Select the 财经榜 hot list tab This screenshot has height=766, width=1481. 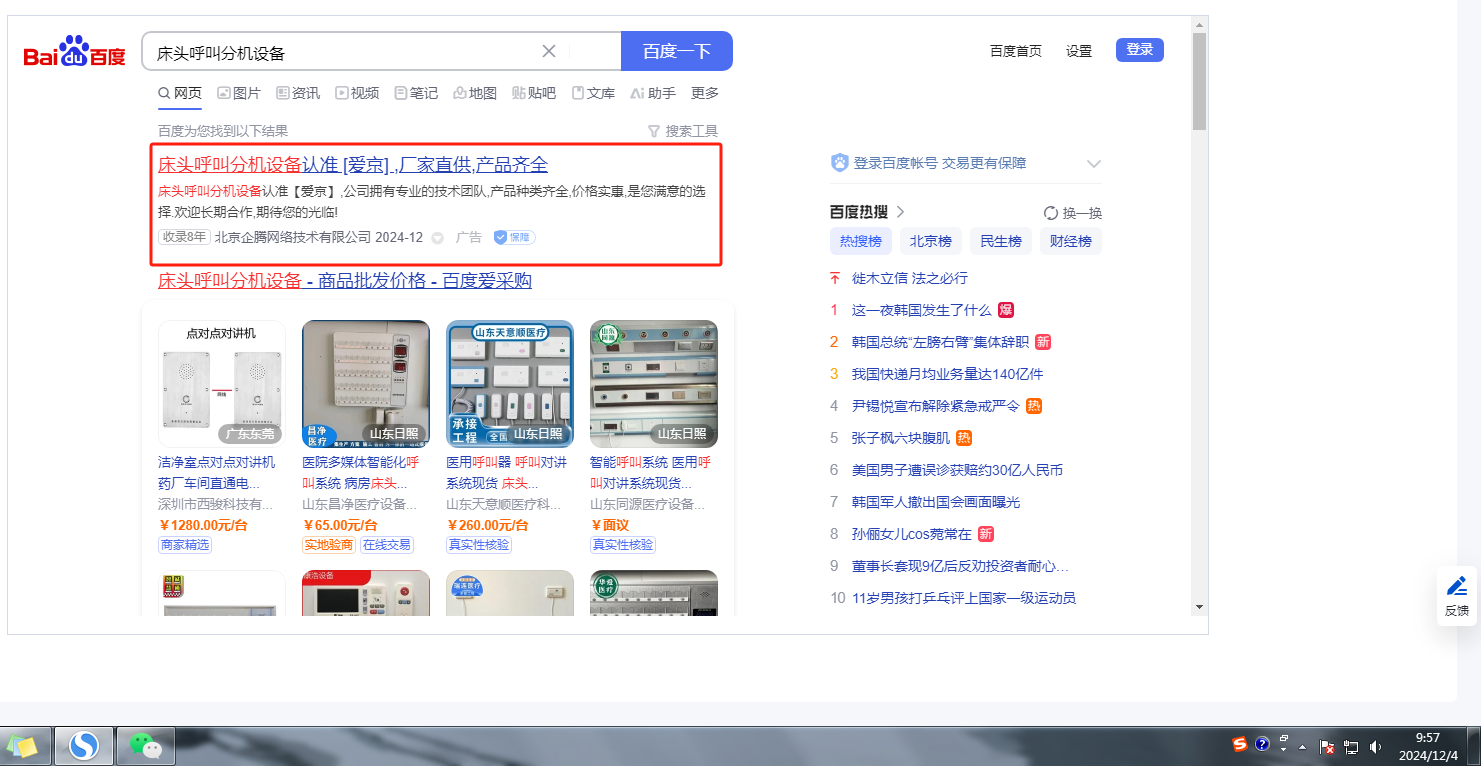click(1071, 241)
